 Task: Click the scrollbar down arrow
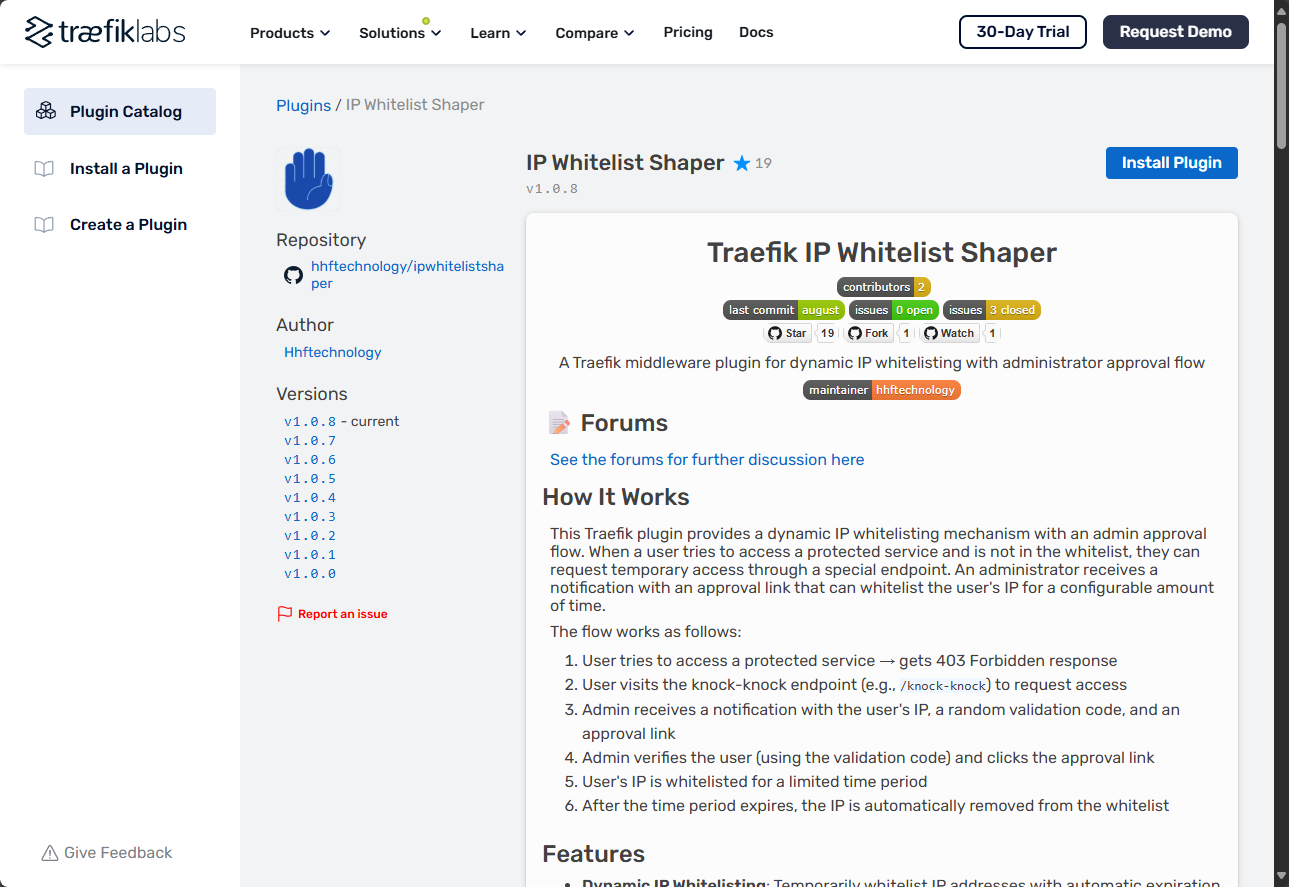[1282, 878]
